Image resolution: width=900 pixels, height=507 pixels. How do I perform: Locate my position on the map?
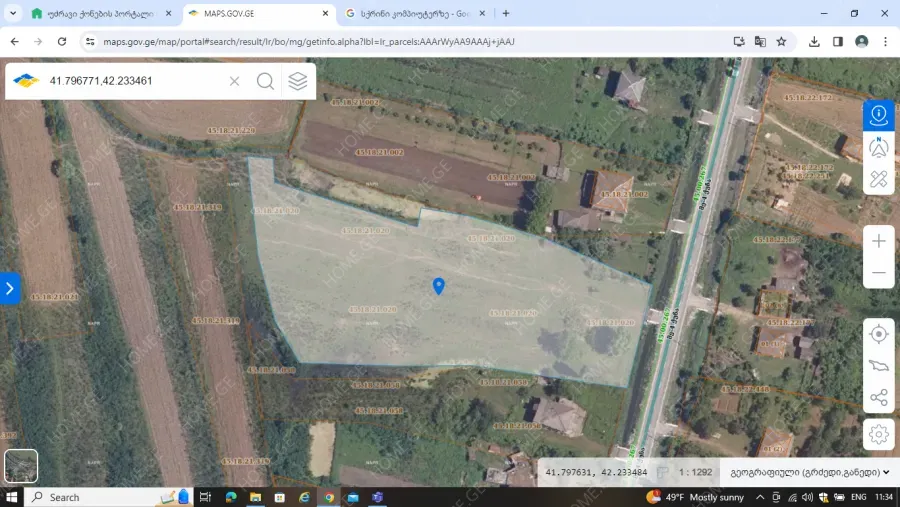point(878,334)
